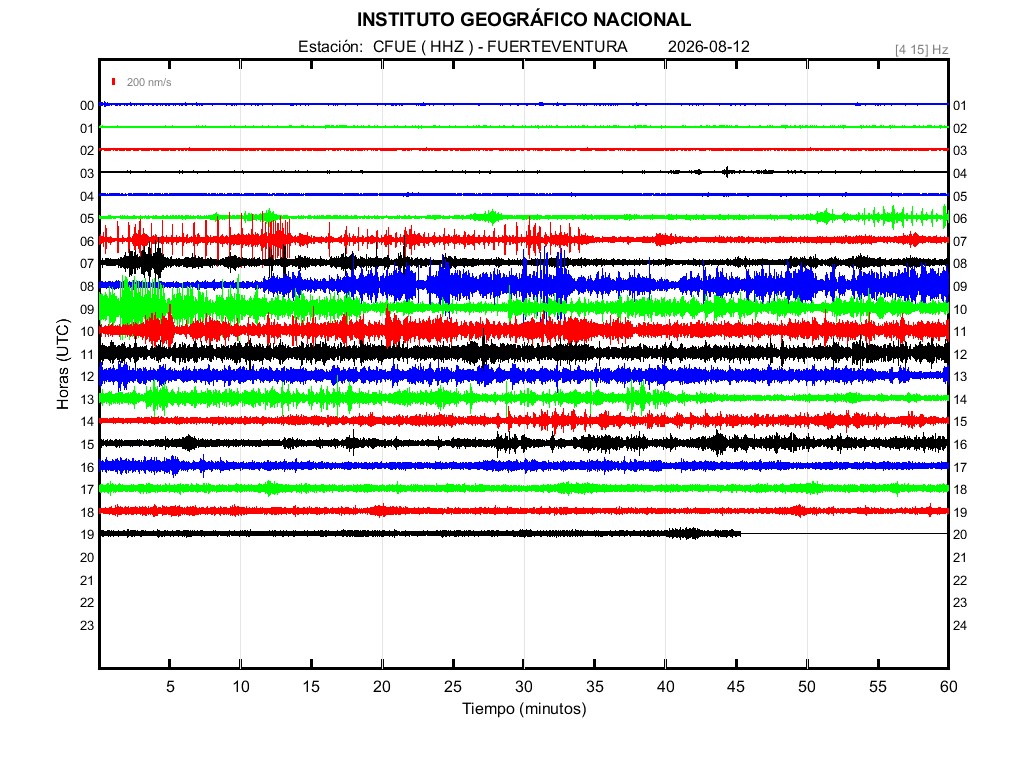Click the red amplitude scale bar
Viewport: 1024px width, 768px height.
(114, 82)
